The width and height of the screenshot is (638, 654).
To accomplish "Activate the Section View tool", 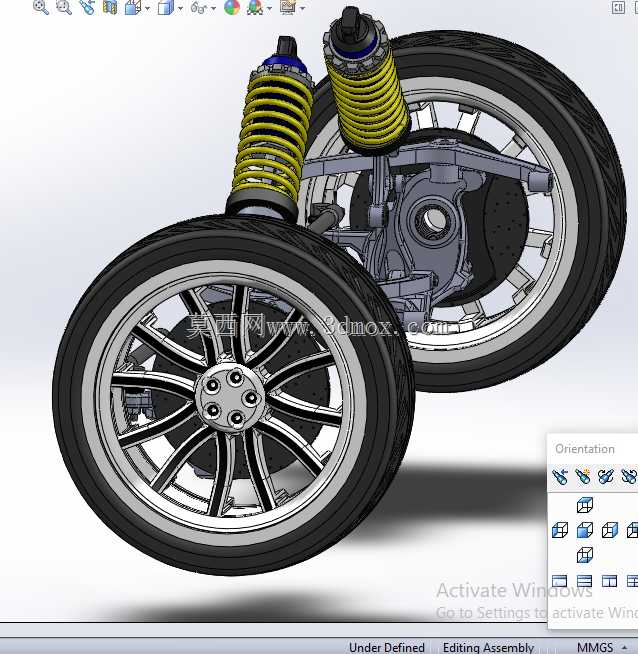I will (x=110, y=7).
